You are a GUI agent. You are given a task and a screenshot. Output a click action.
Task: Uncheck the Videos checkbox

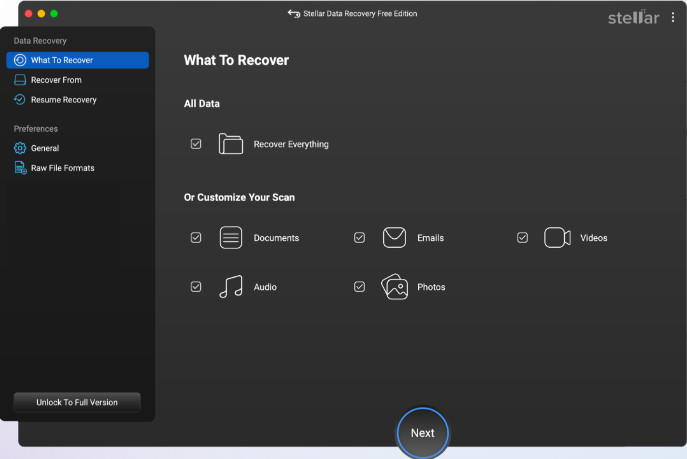[x=522, y=237]
